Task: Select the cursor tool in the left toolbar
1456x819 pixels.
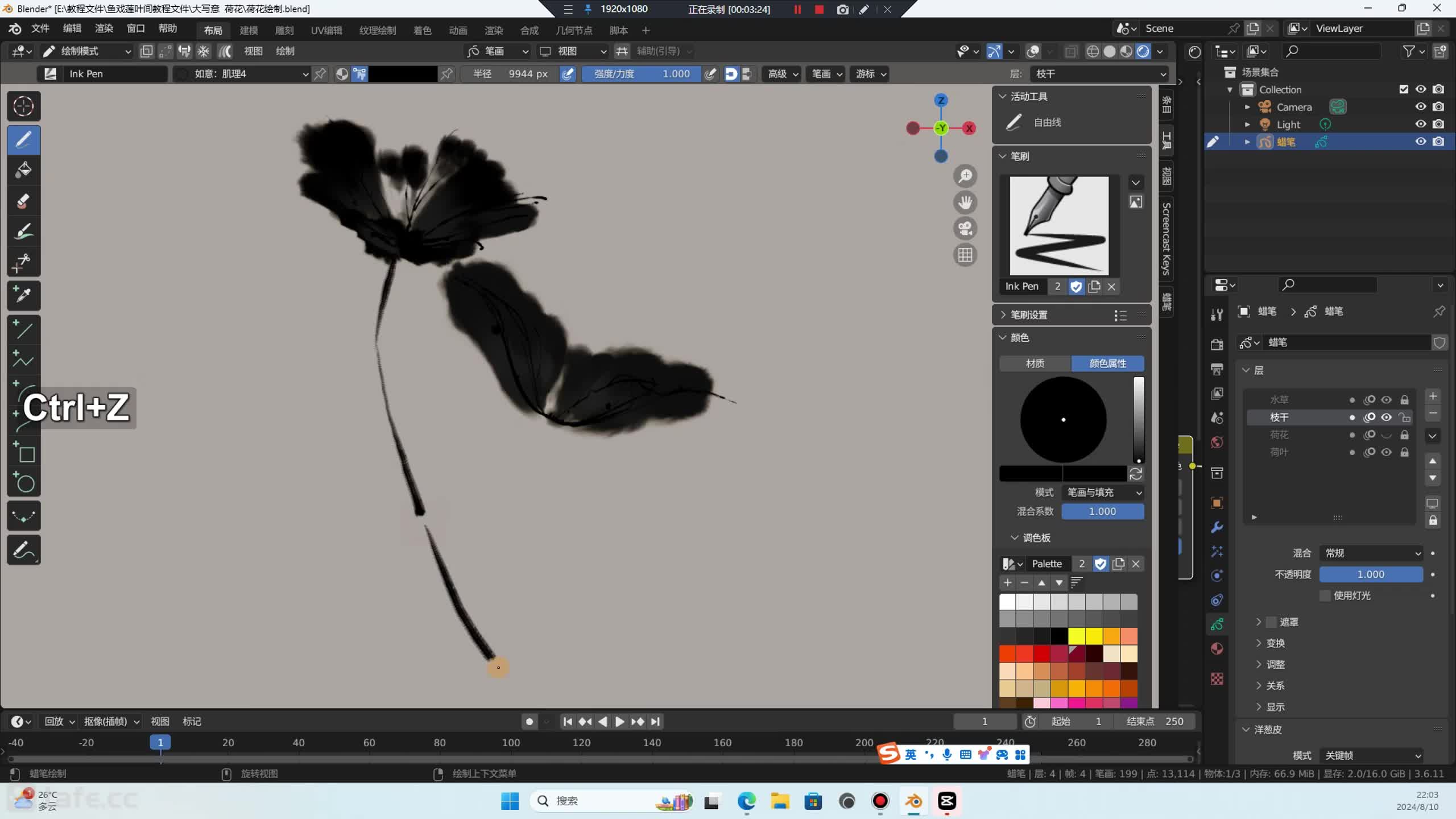Action: (x=23, y=106)
